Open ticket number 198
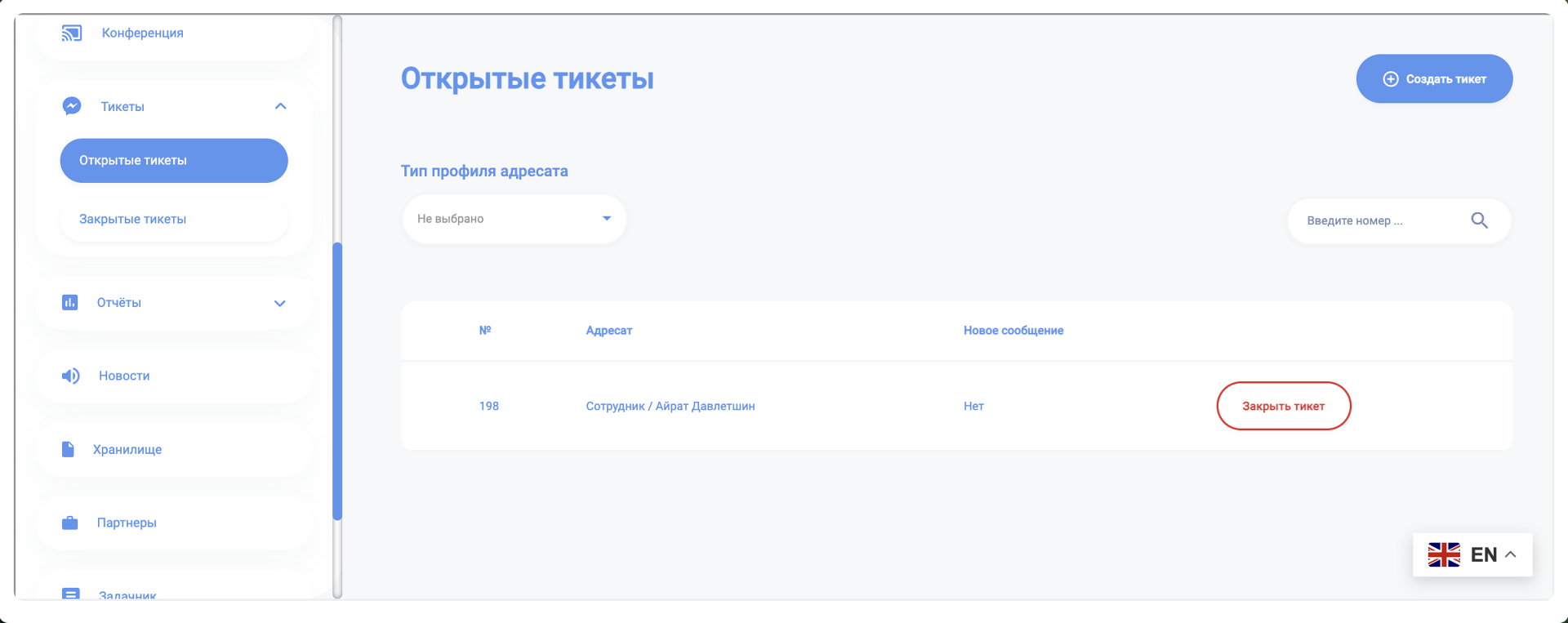Screen dimensions: 1568x623 (x=488, y=406)
